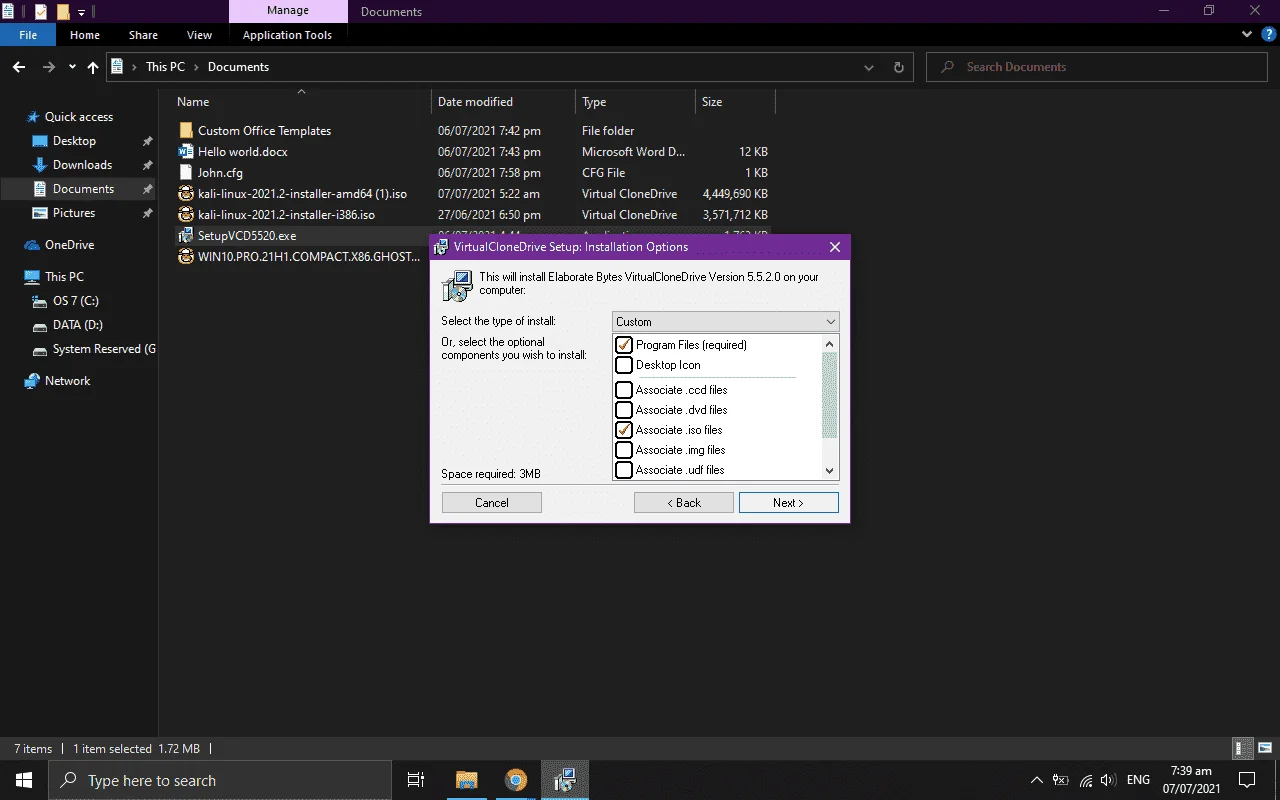Open Task View on the taskbar

416,780
